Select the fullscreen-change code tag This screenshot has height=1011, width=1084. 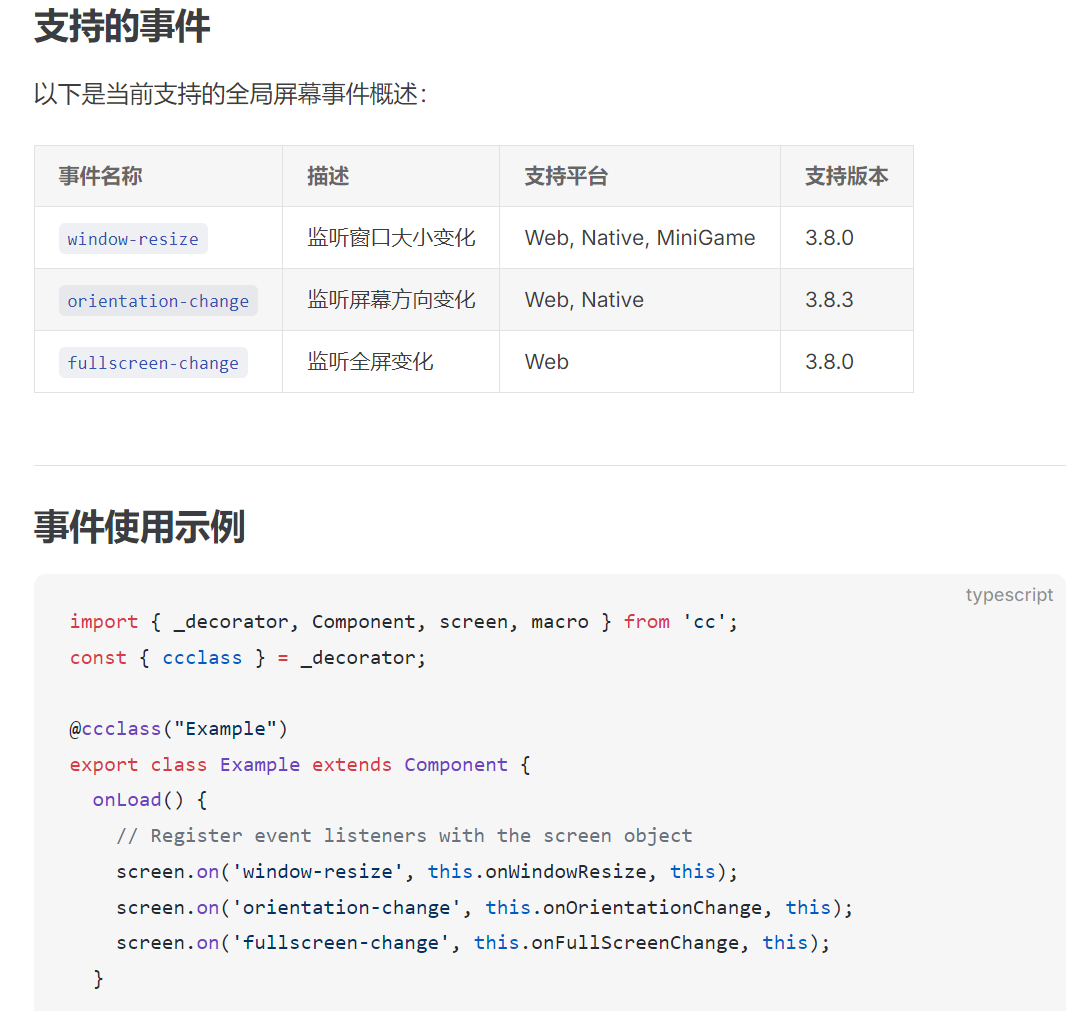pos(153,363)
